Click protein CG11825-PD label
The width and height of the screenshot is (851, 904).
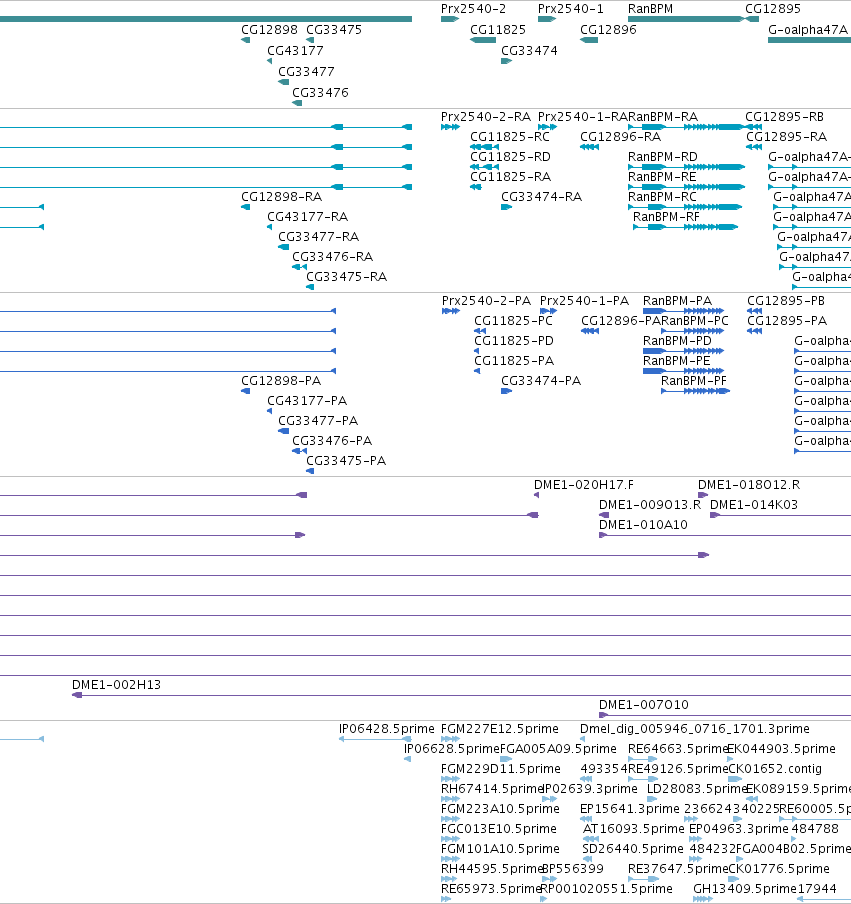click(514, 341)
